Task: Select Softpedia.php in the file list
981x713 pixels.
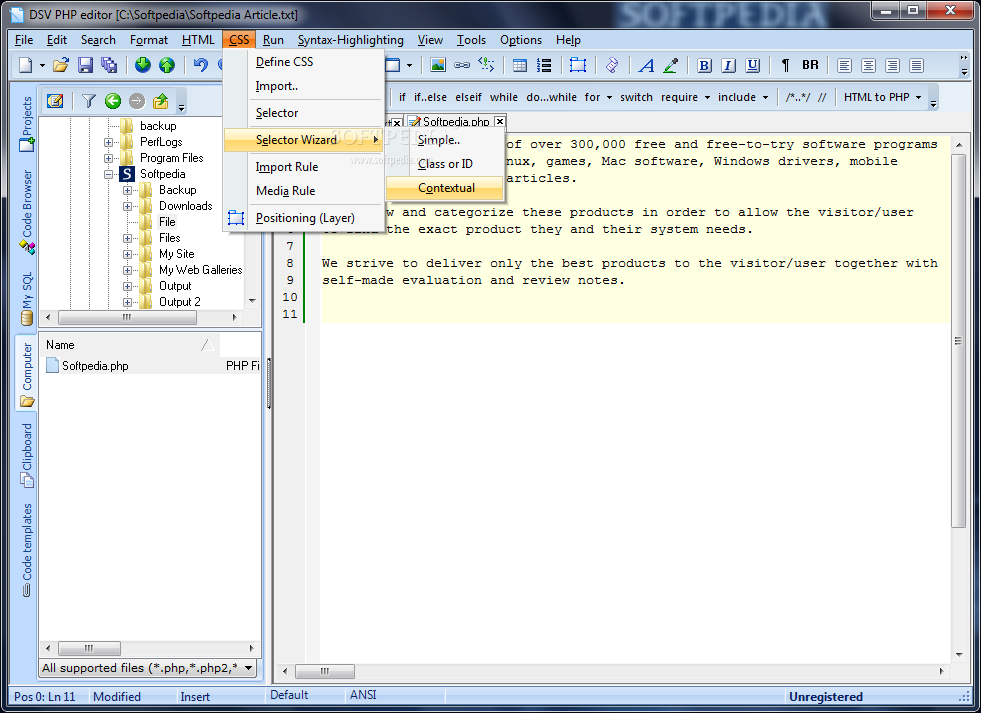Action: 95,366
